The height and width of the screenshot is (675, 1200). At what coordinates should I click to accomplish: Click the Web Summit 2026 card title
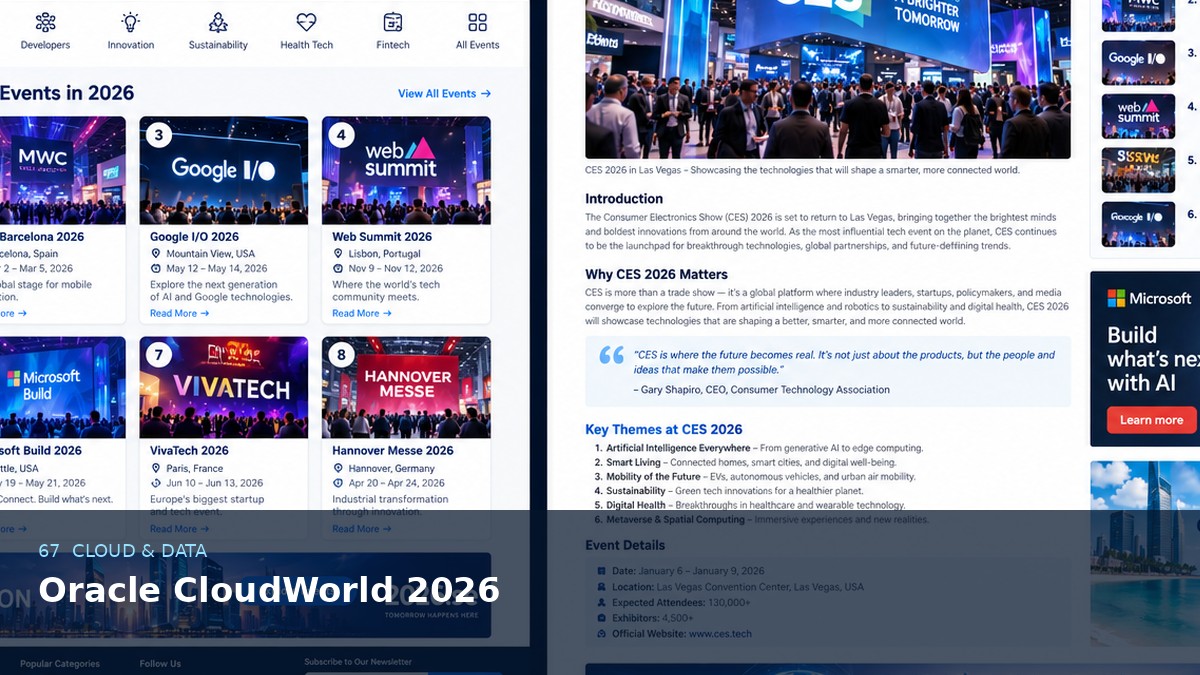tap(382, 237)
